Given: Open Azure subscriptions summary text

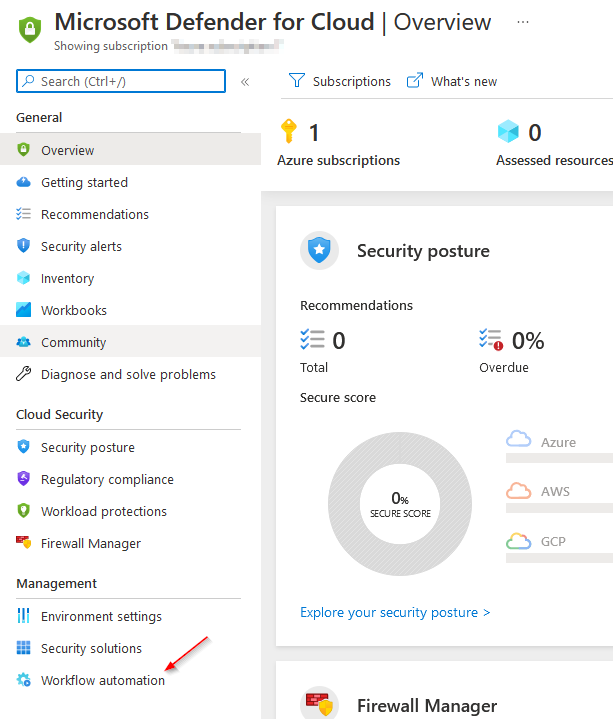Looking at the screenshot, I should pyautogui.click(x=338, y=160).
